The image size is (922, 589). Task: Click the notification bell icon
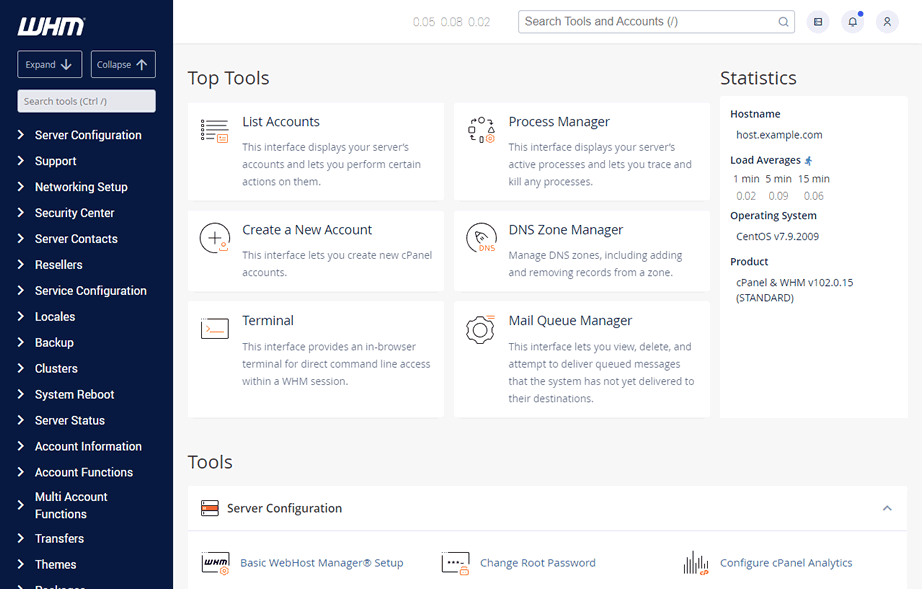click(852, 21)
